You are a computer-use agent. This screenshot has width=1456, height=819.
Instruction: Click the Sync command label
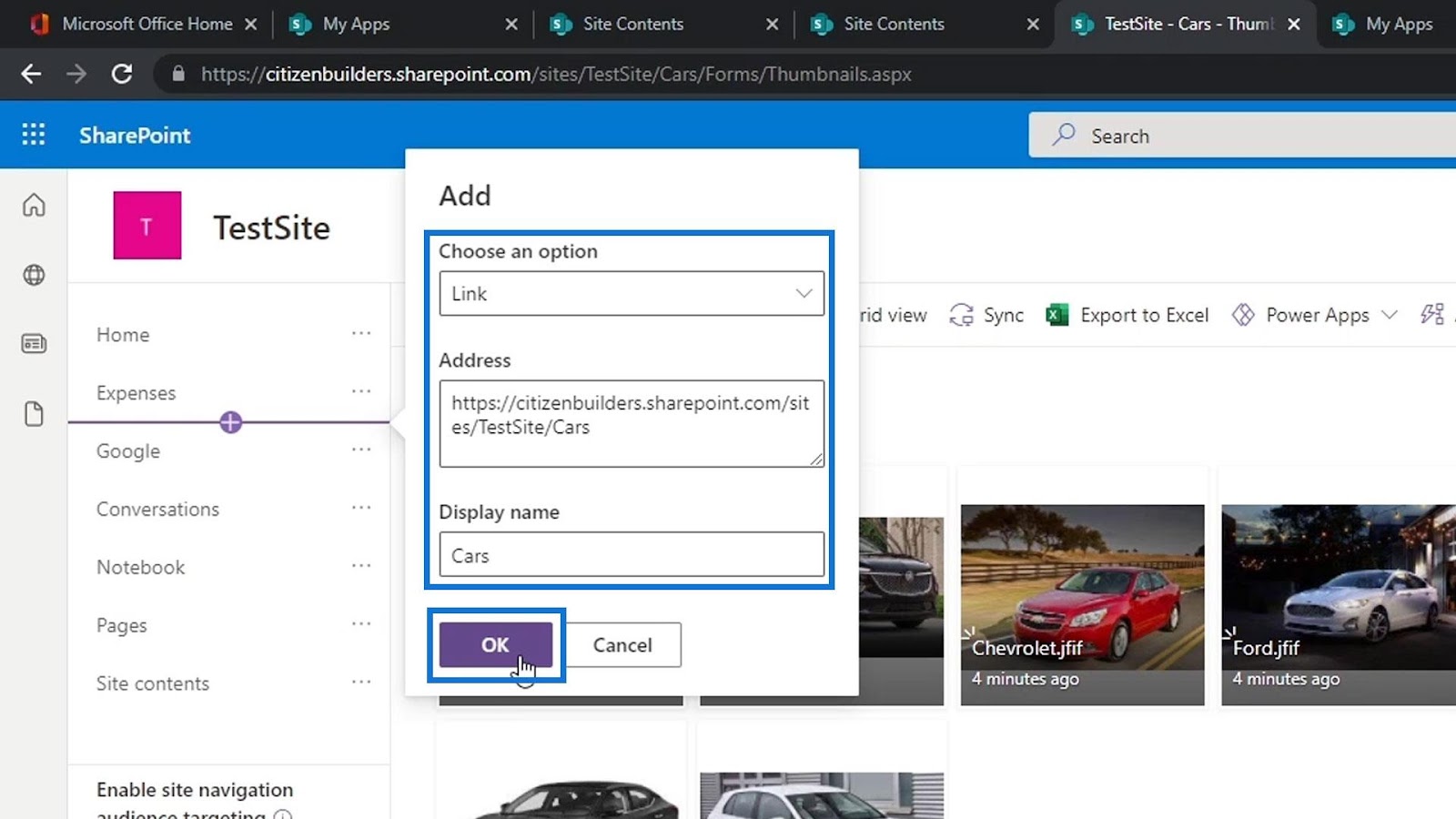point(1004,315)
